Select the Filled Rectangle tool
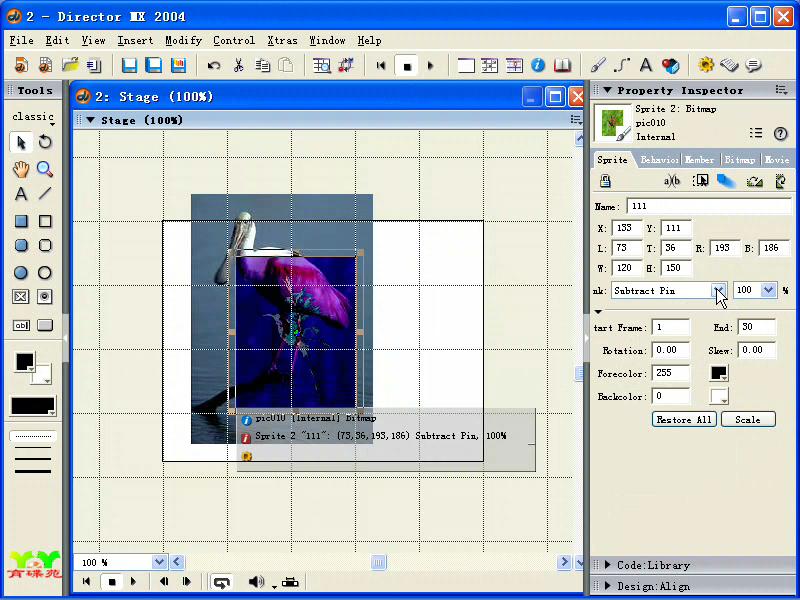800x600 pixels. [x=21, y=221]
